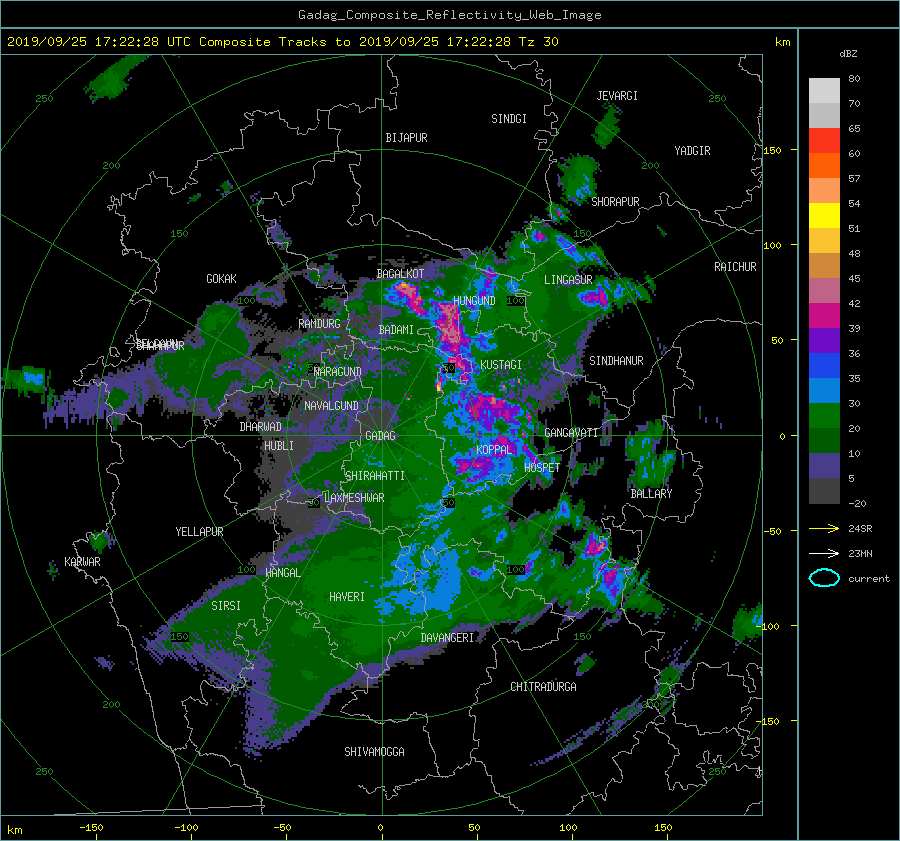900x841 pixels.
Task: Select the YADGIR label
Action: [692, 151]
